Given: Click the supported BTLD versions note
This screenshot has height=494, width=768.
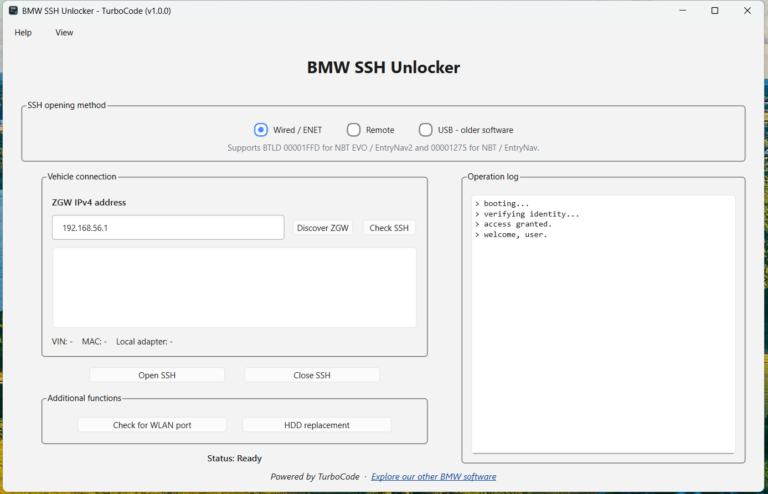Looking at the screenshot, I should (383, 148).
